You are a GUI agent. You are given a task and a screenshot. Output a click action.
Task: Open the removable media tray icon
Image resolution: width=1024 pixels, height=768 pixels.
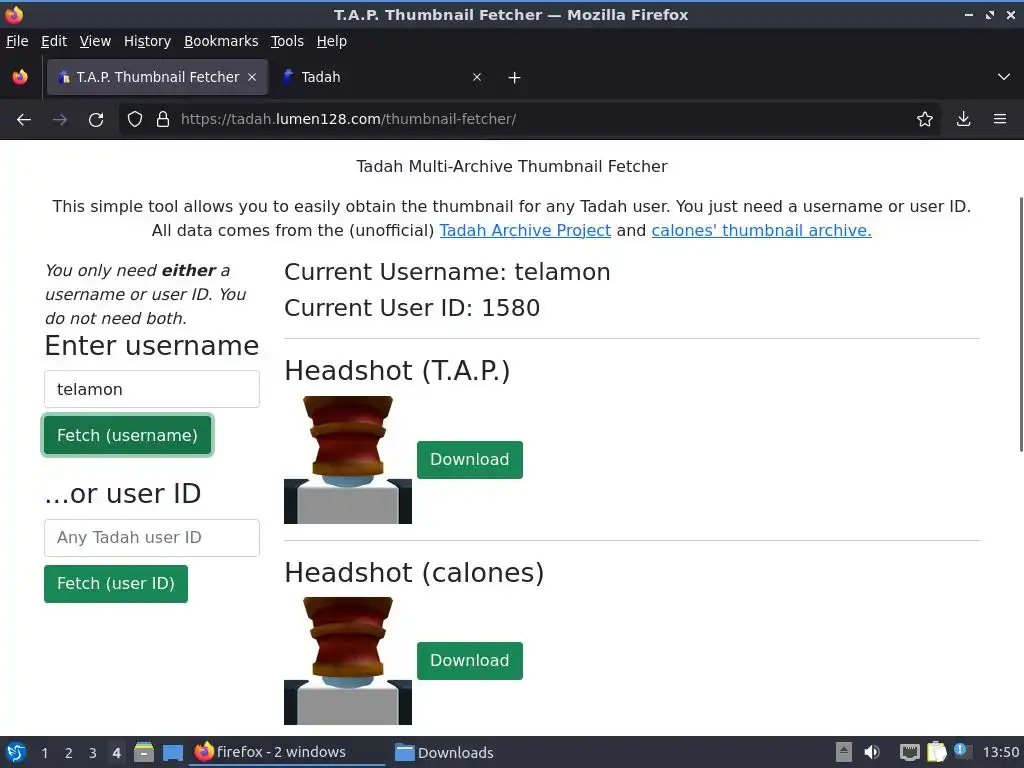click(x=843, y=753)
